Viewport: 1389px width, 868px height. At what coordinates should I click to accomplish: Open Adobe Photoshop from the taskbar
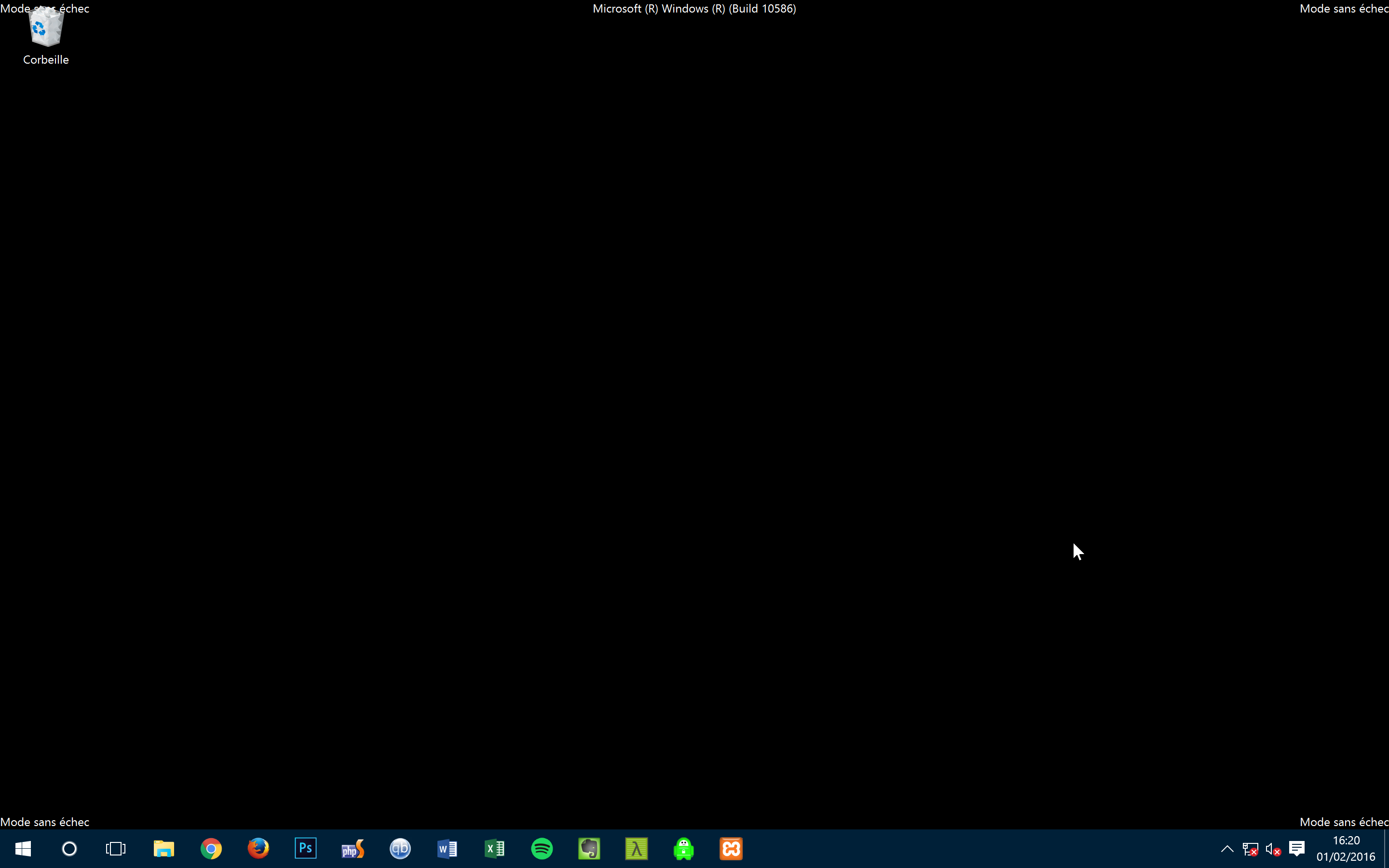pos(305,849)
